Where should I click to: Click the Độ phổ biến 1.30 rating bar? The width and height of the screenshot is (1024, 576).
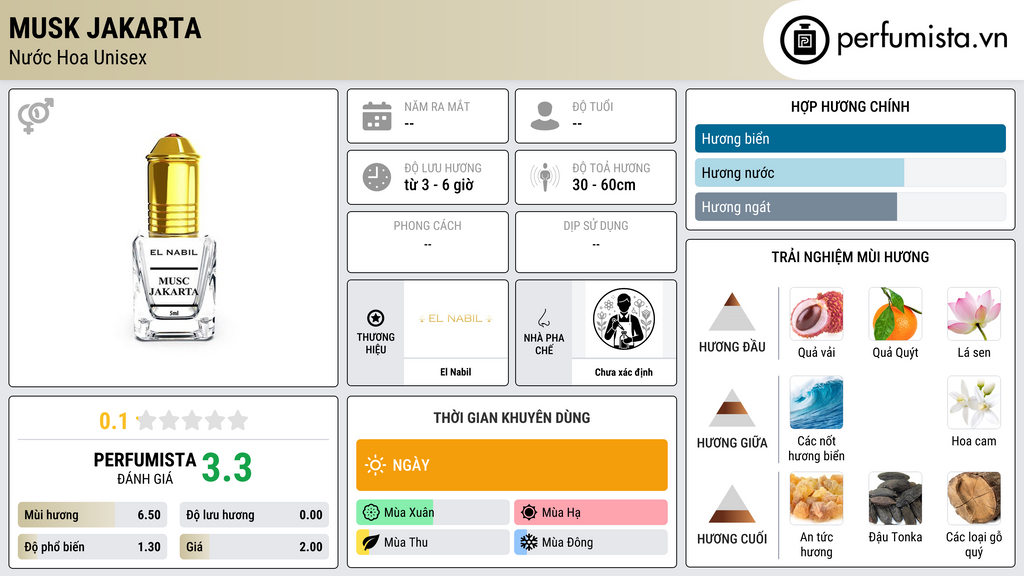coord(92,547)
